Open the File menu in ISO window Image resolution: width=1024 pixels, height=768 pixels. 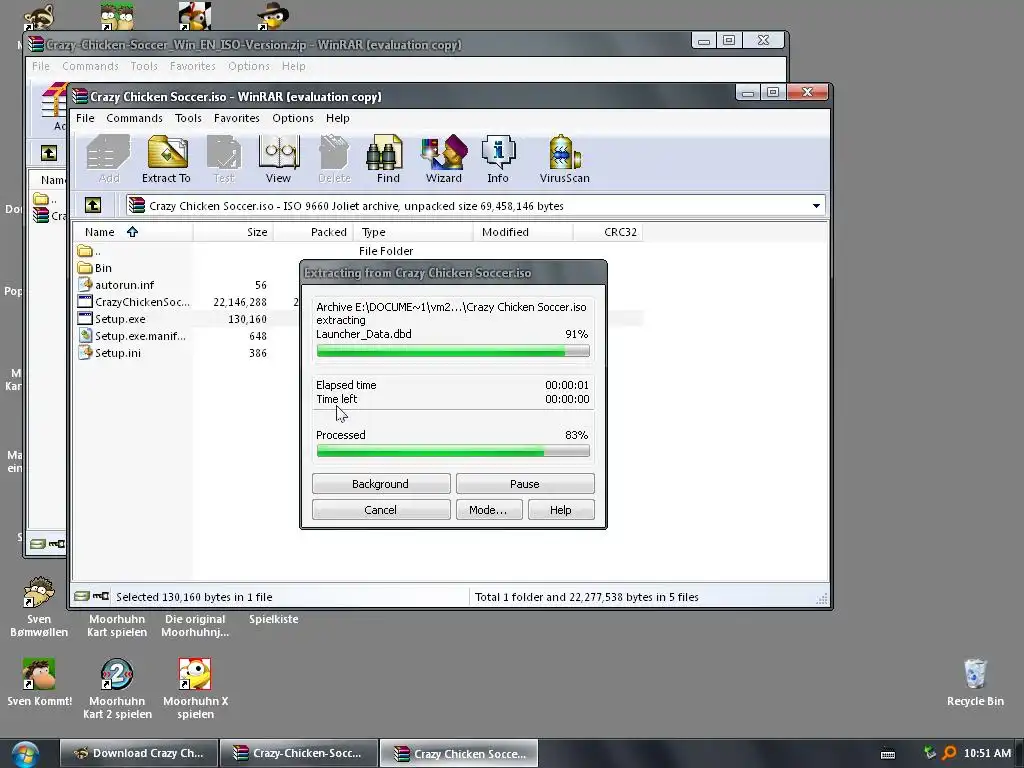point(85,118)
